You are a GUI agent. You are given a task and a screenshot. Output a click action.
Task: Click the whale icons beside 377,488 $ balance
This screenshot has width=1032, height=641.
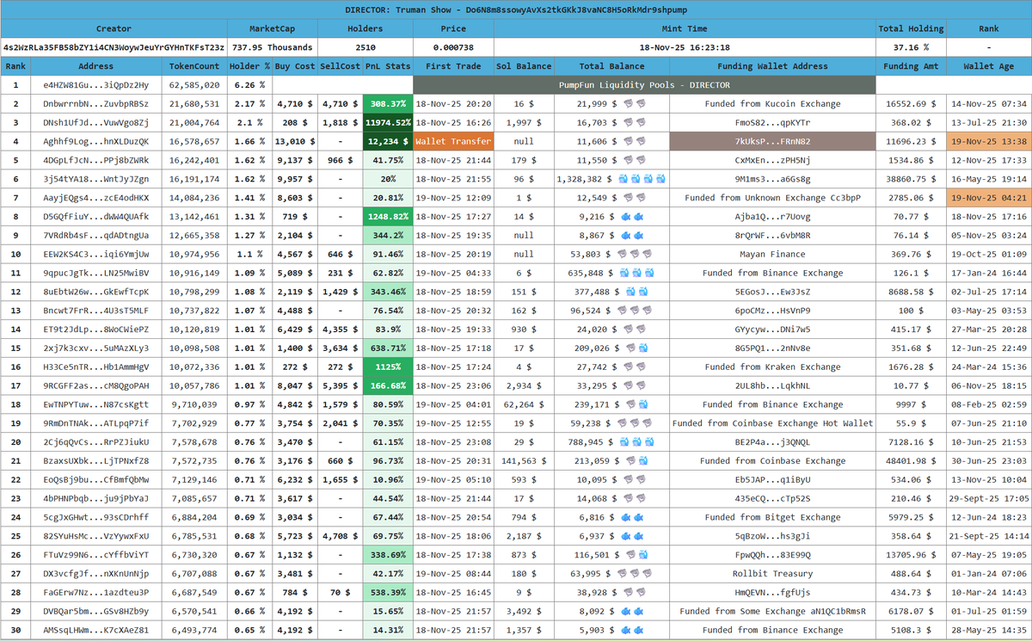tap(634, 292)
